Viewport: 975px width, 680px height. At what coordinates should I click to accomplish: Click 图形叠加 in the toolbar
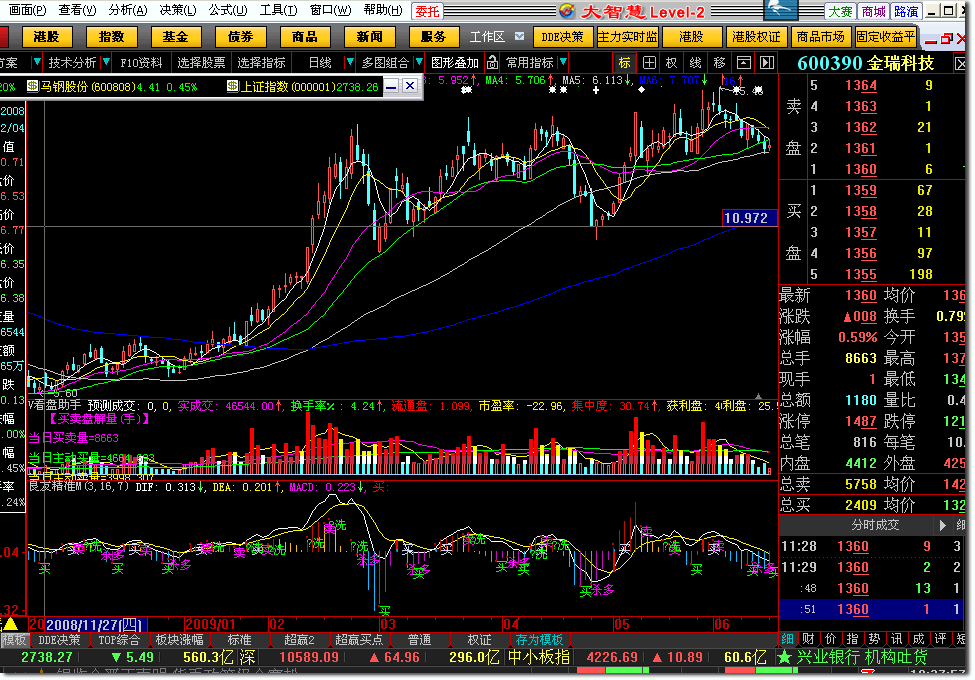click(x=455, y=63)
